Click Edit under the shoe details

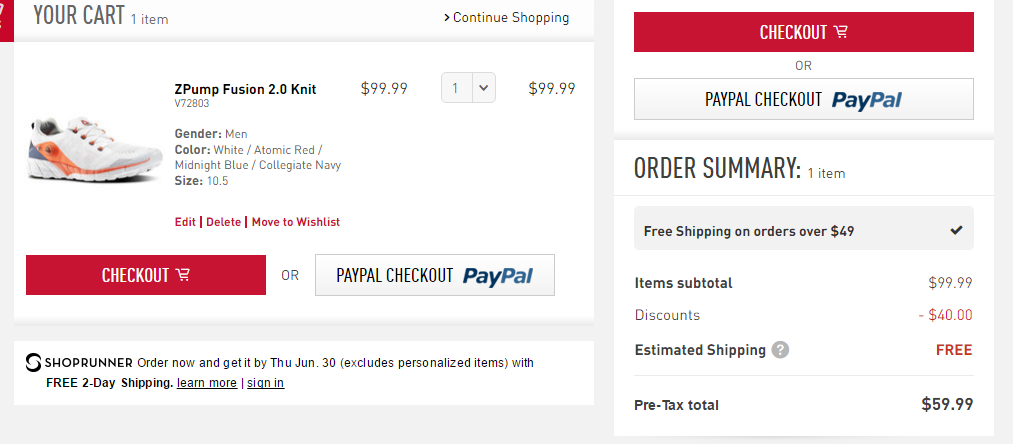tap(185, 222)
